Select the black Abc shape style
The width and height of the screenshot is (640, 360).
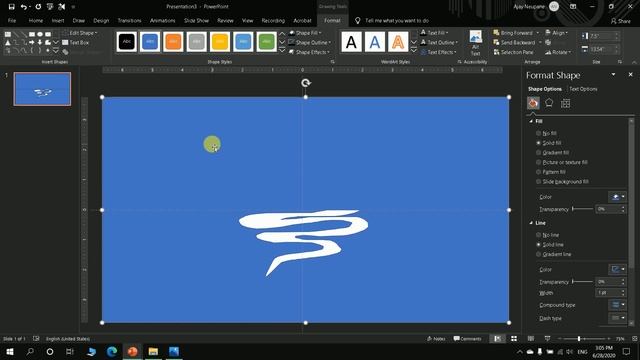pyautogui.click(x=127, y=42)
